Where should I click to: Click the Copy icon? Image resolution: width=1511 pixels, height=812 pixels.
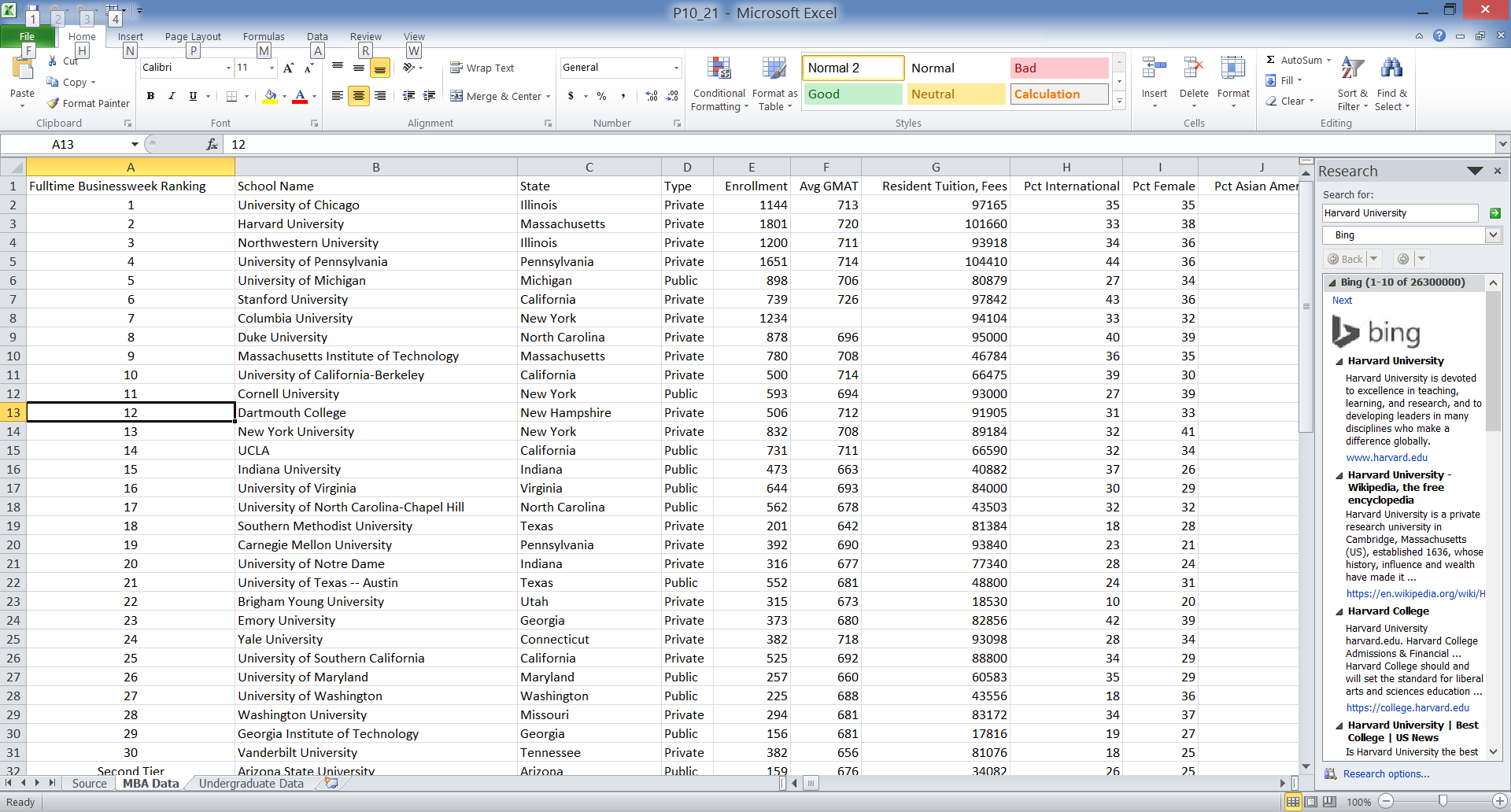53,82
